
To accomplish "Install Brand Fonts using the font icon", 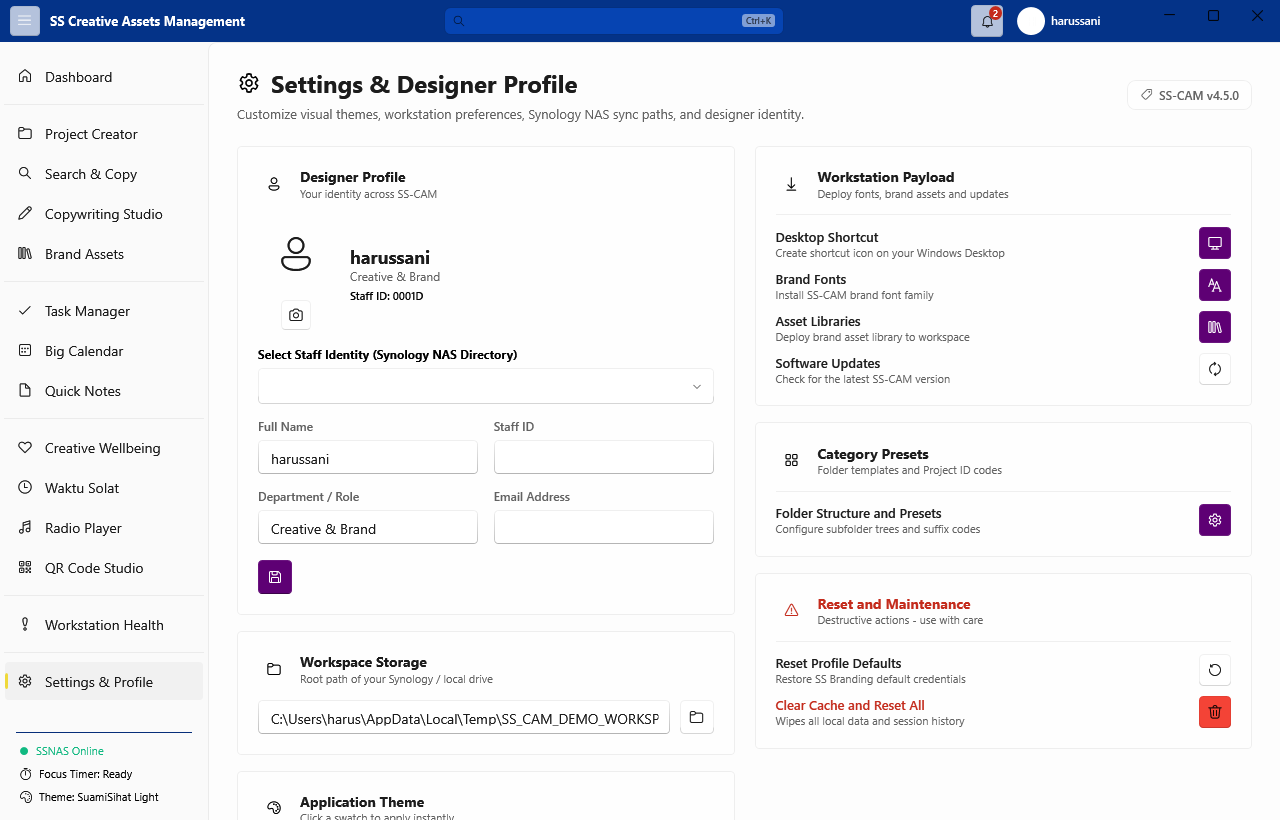I will pyautogui.click(x=1215, y=285).
